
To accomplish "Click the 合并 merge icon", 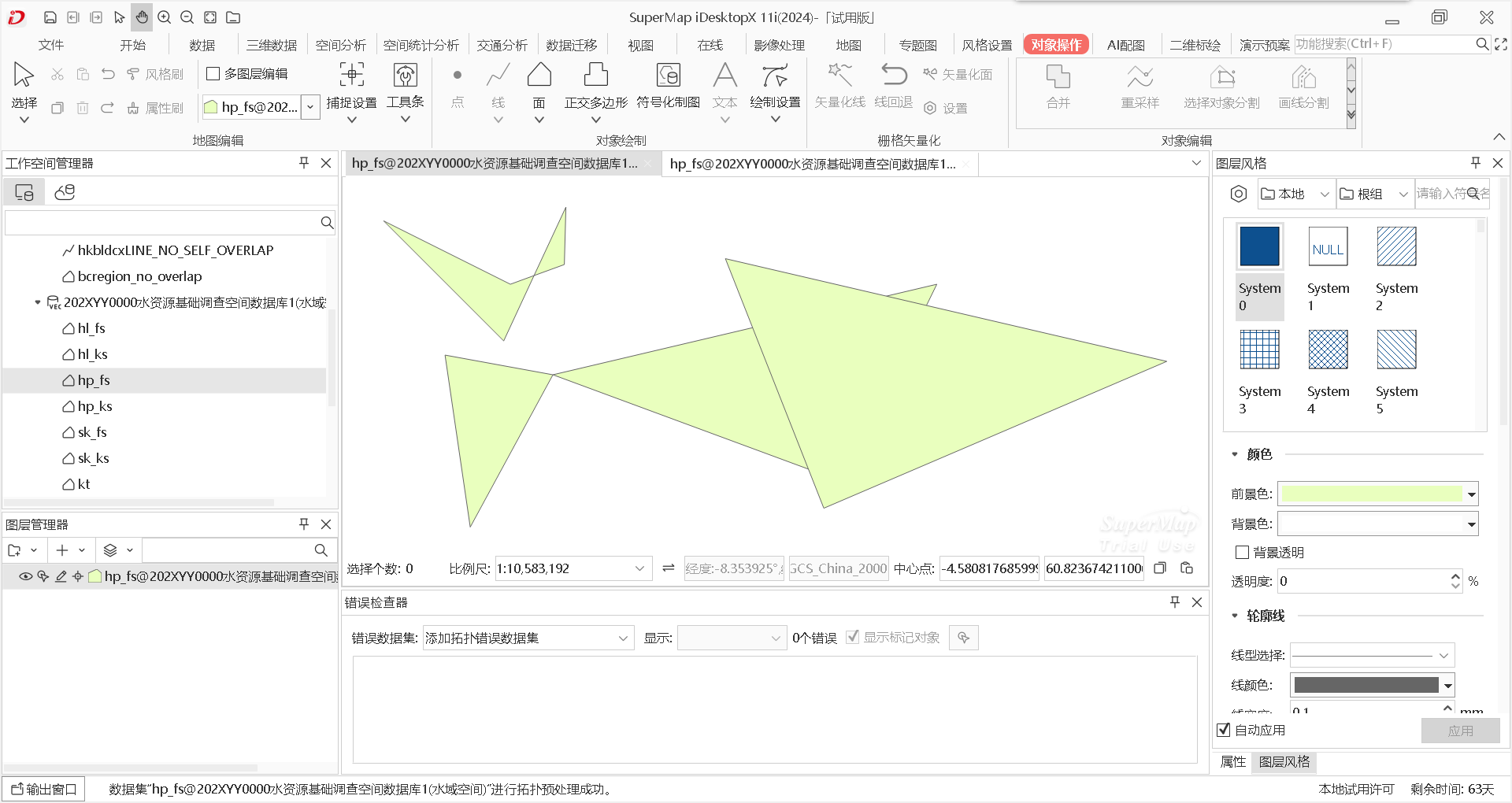I will click(1058, 87).
